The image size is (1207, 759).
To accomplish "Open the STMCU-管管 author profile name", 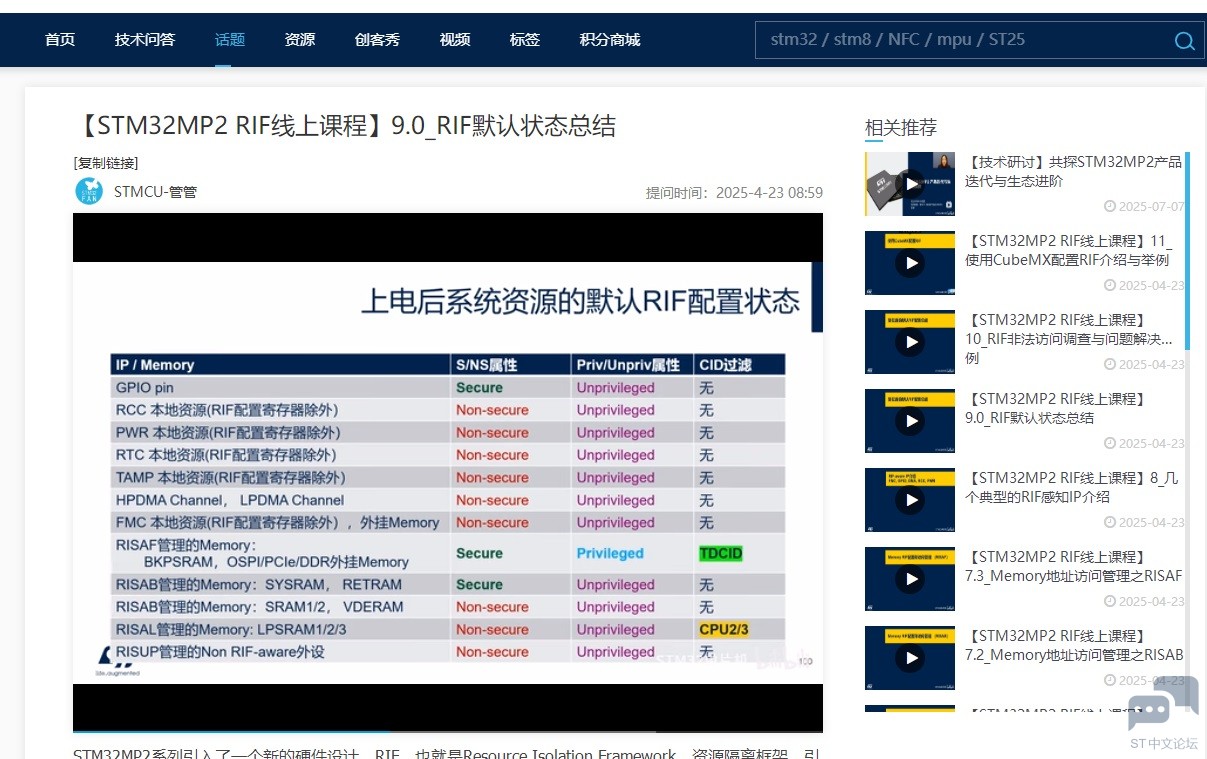I will [155, 191].
